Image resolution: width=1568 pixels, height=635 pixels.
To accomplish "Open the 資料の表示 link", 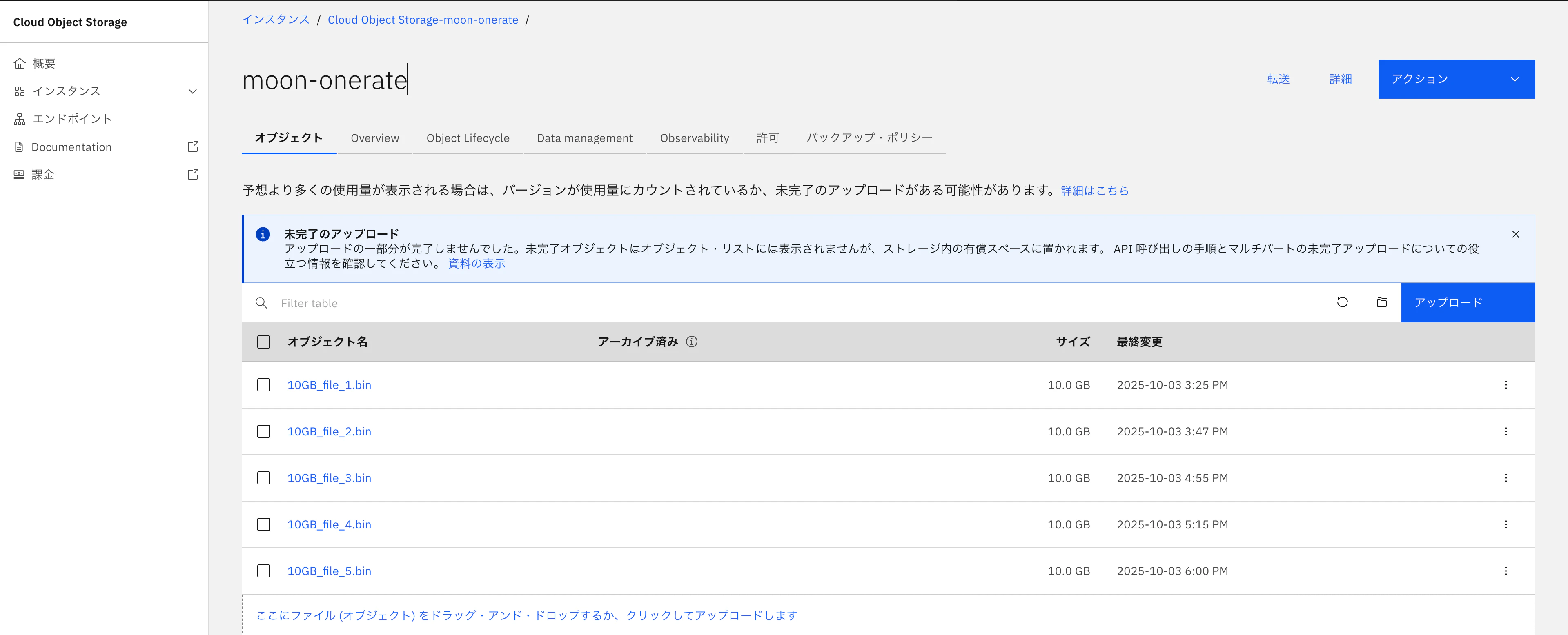I will [x=477, y=263].
